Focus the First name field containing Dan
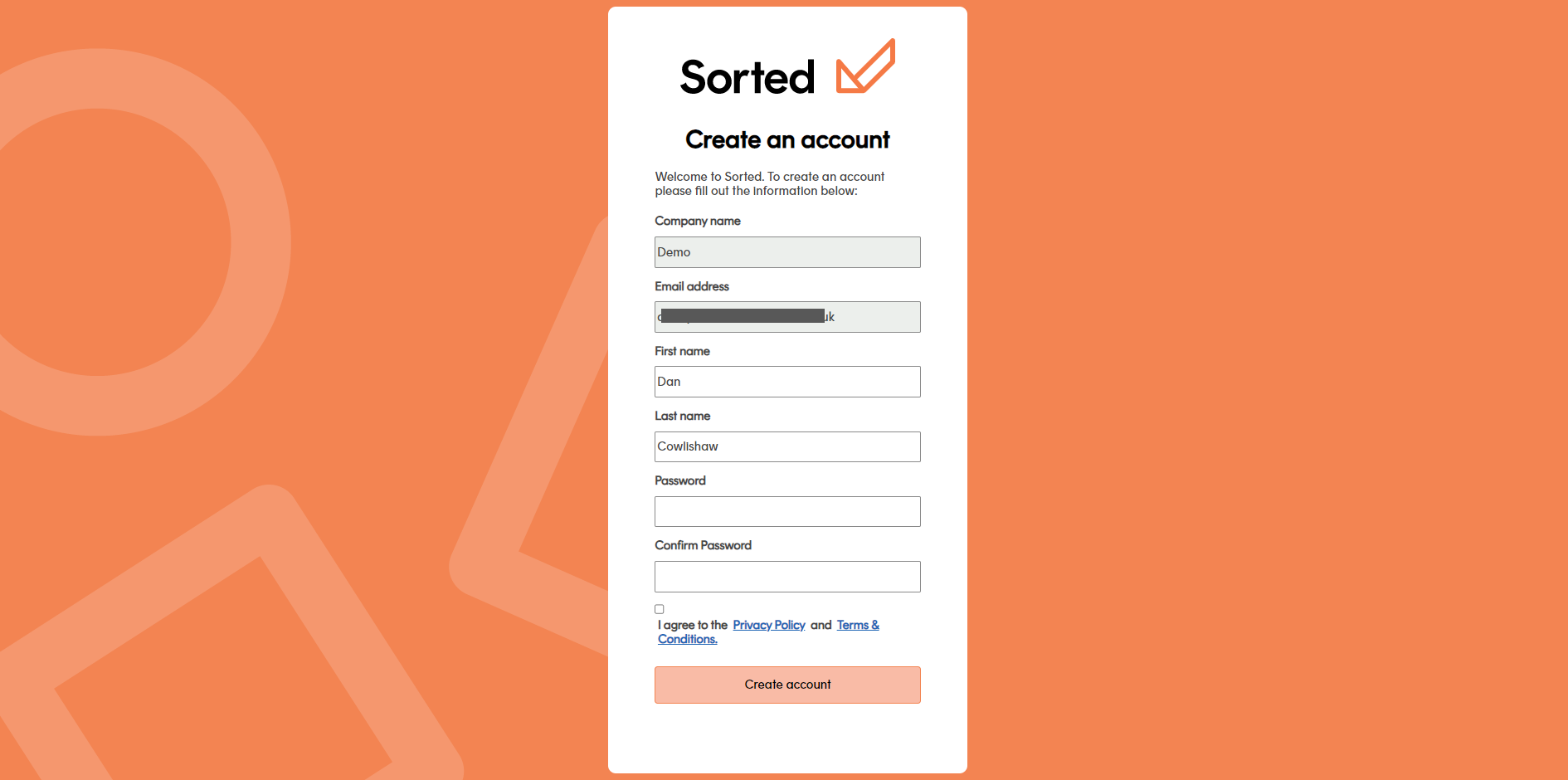Screen dimensions: 1568x780 pos(786,382)
